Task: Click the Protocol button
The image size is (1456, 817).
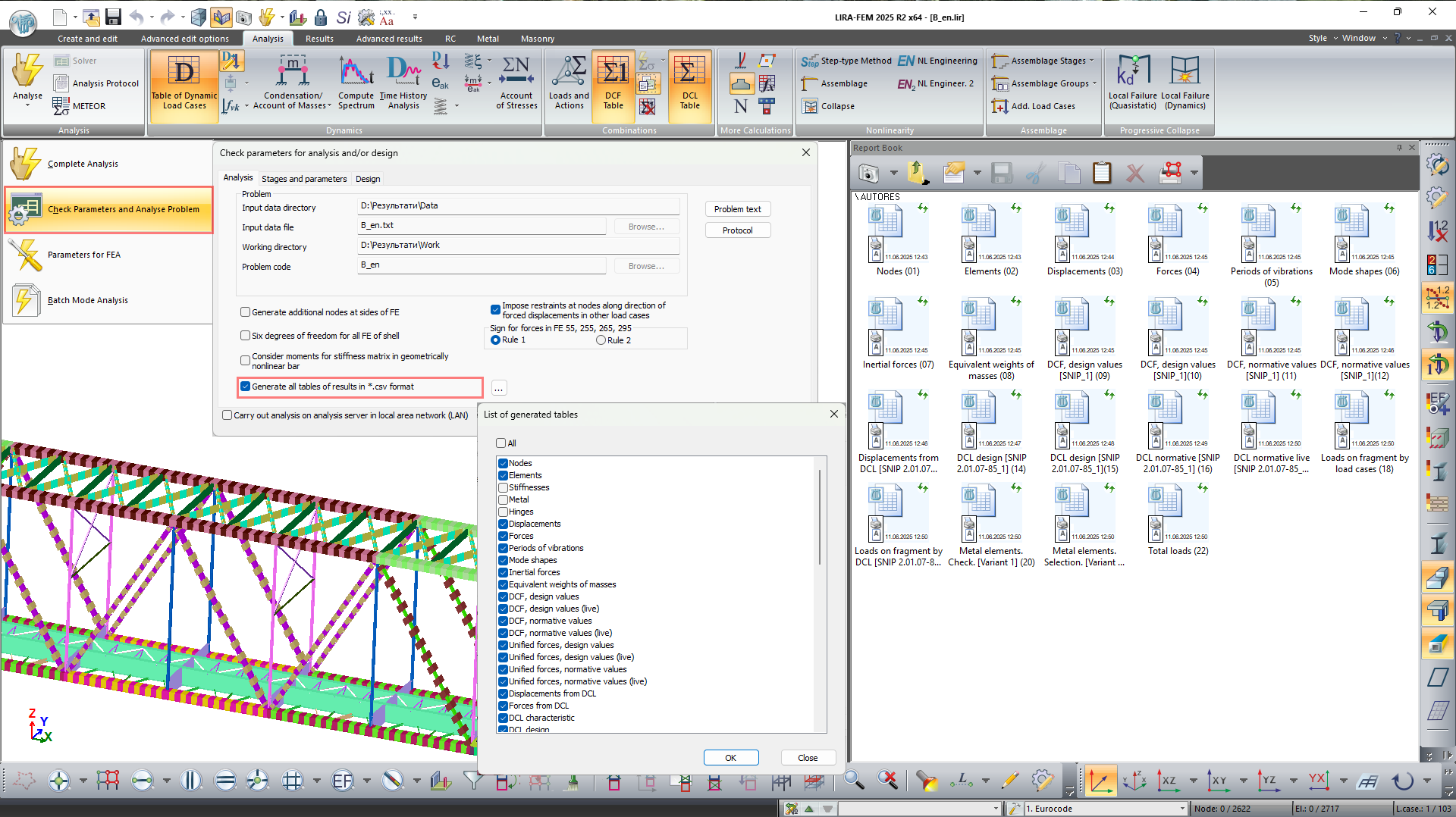Action: point(737,230)
